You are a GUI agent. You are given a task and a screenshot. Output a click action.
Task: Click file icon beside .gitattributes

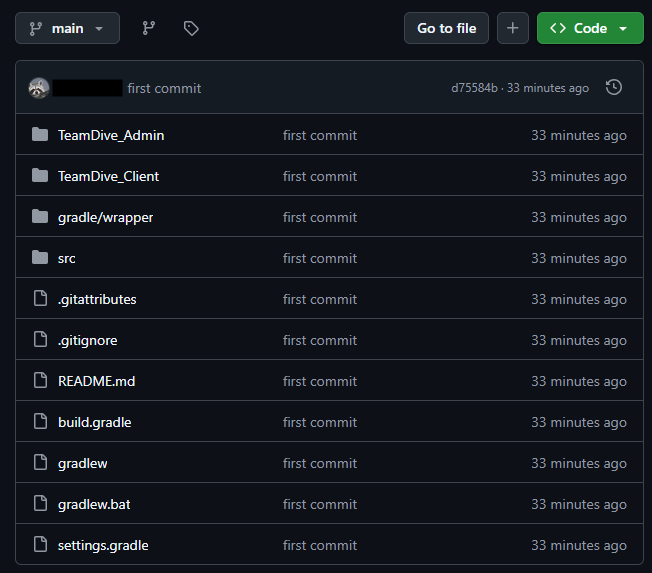40,298
